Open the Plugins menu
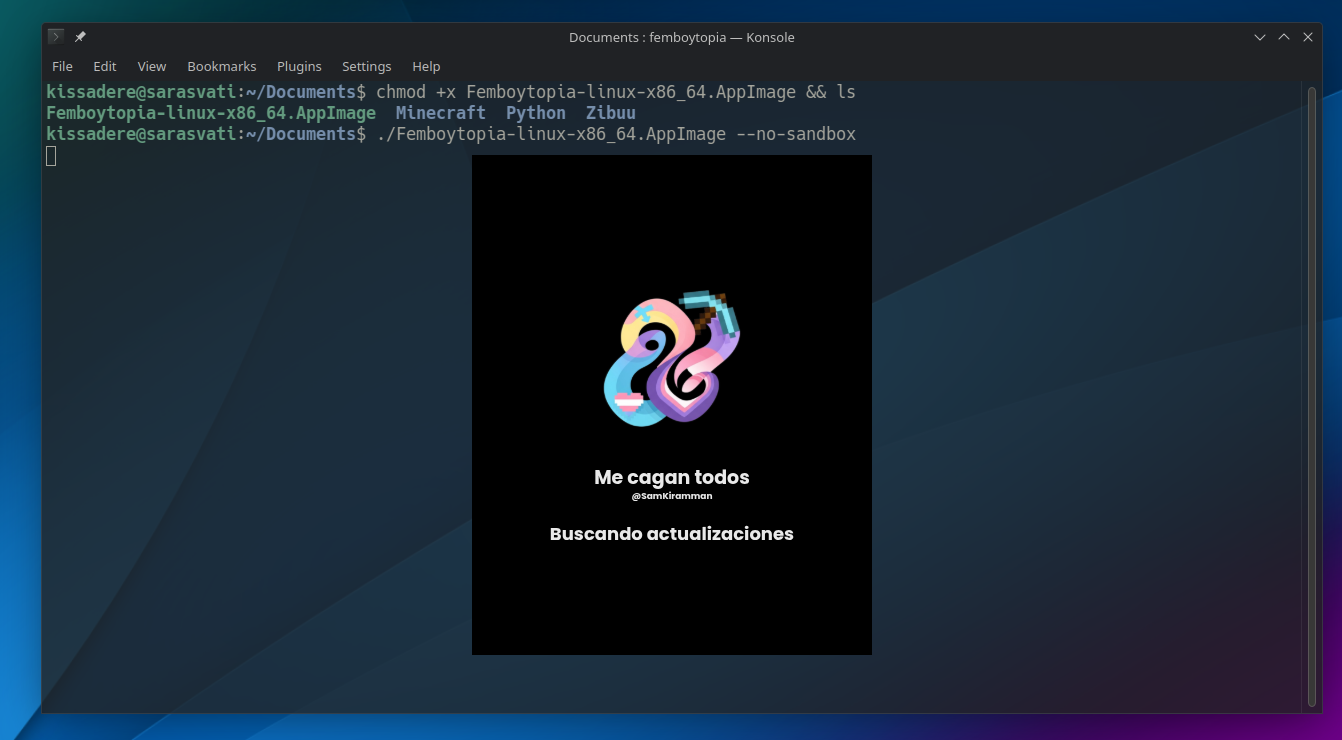The image size is (1342, 740). pos(299,66)
